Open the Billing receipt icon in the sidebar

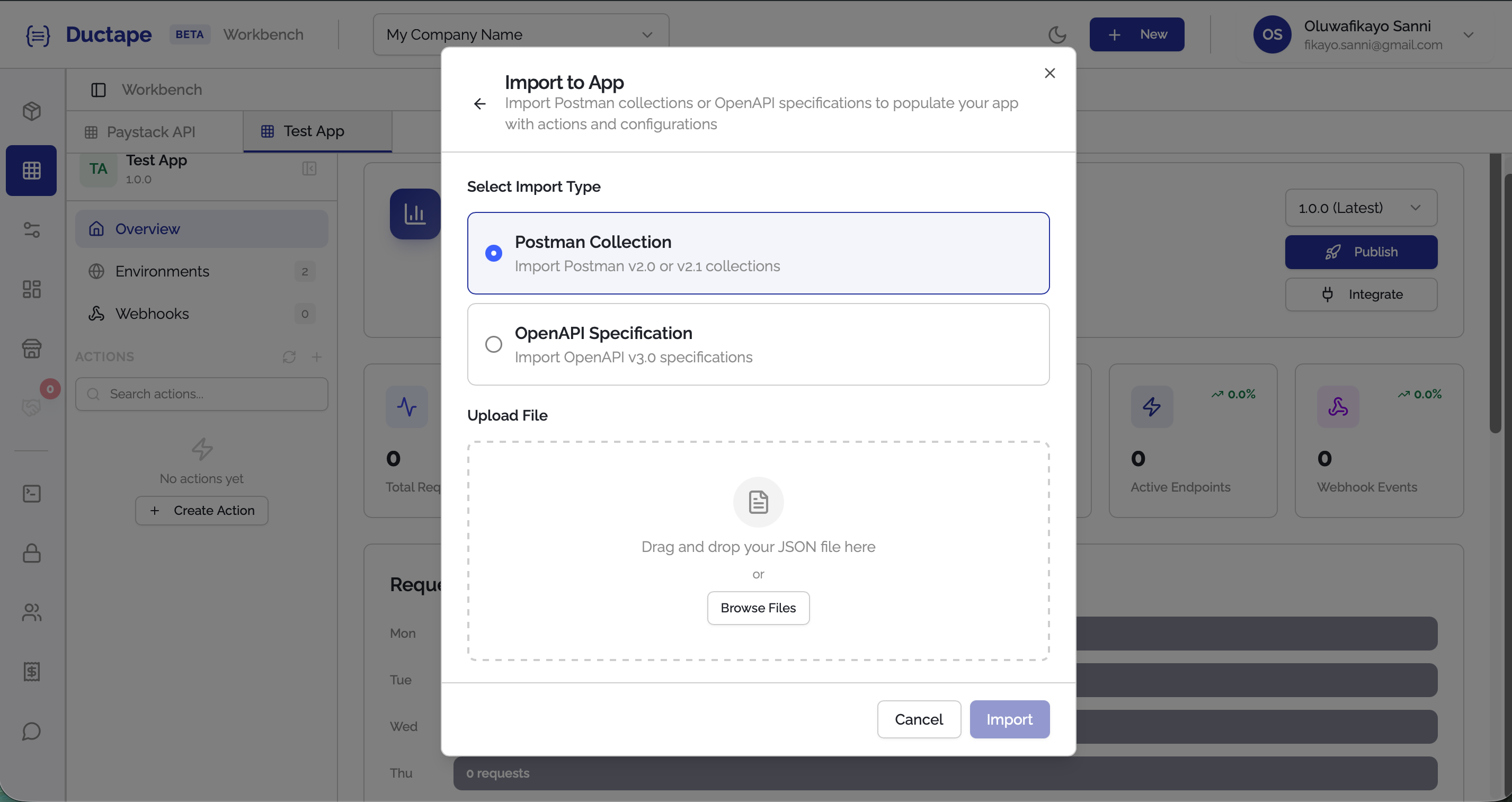click(x=31, y=672)
